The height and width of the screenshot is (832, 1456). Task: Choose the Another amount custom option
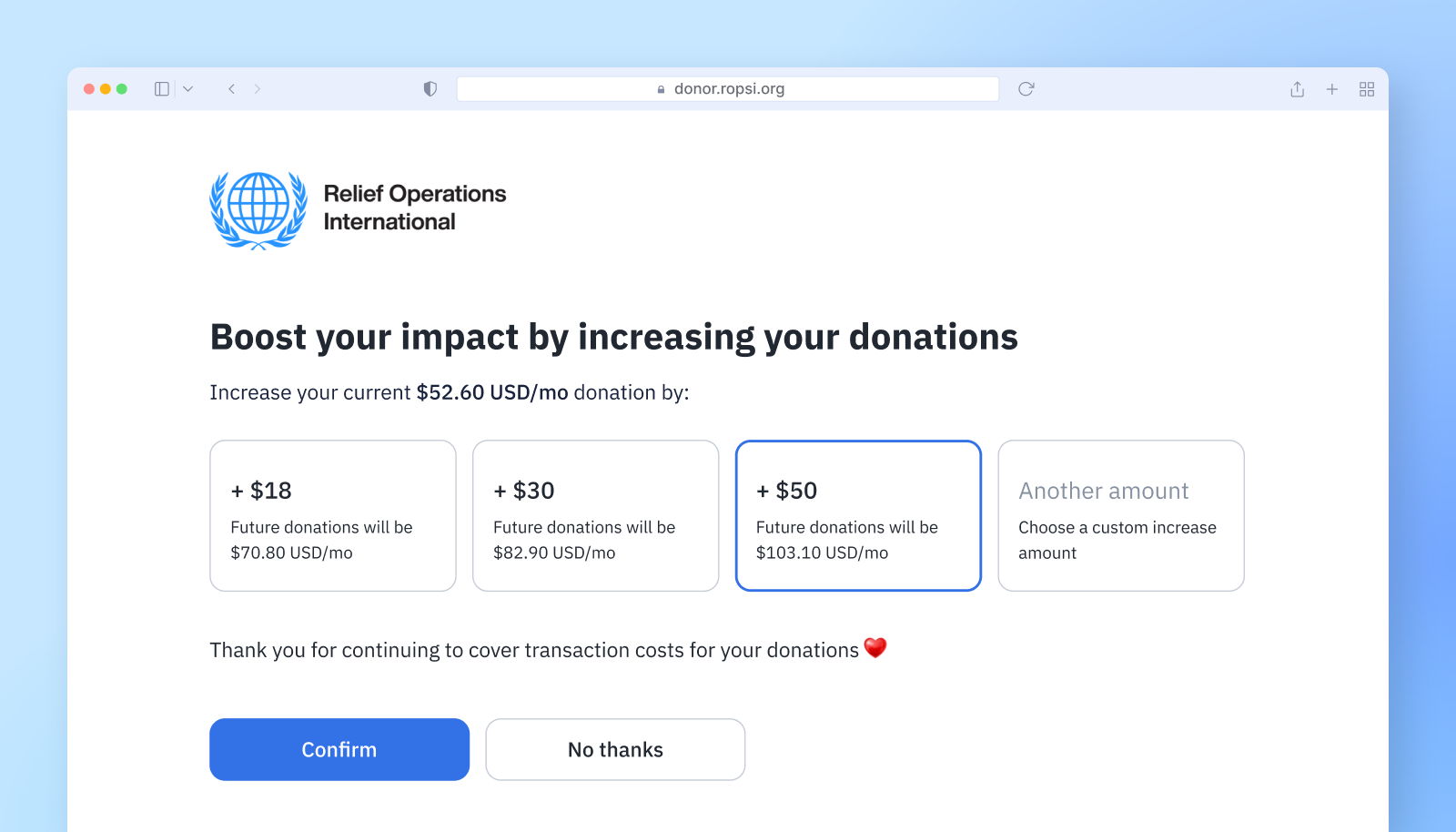(x=1121, y=516)
